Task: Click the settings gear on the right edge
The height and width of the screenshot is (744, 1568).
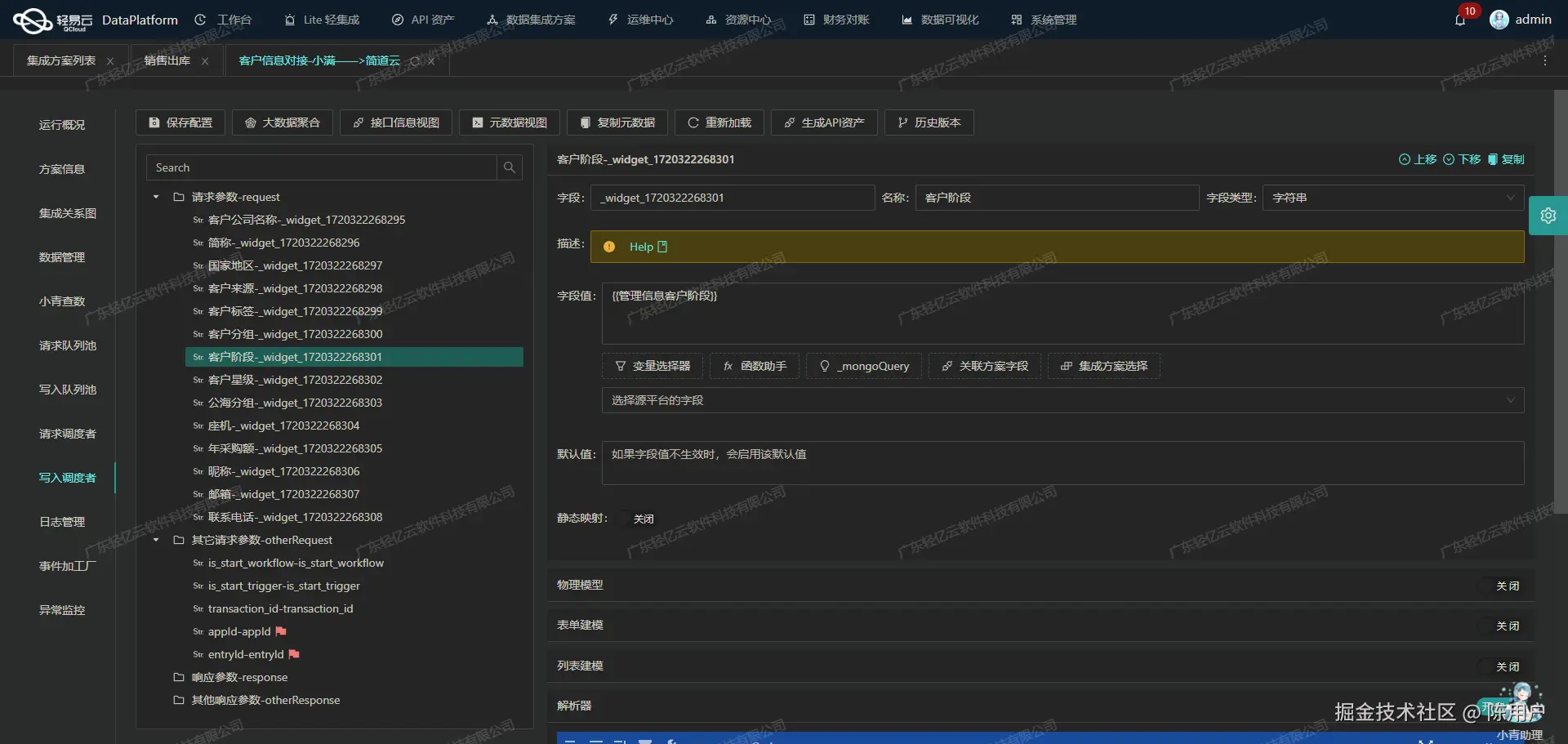Action: point(1548,215)
